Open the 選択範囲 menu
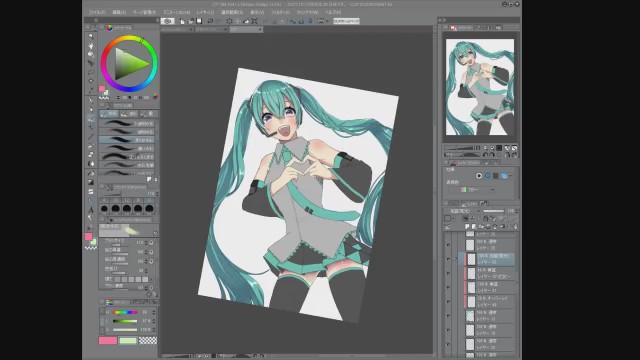Screen dimensions: 640x360 pyautogui.click(x=232, y=12)
